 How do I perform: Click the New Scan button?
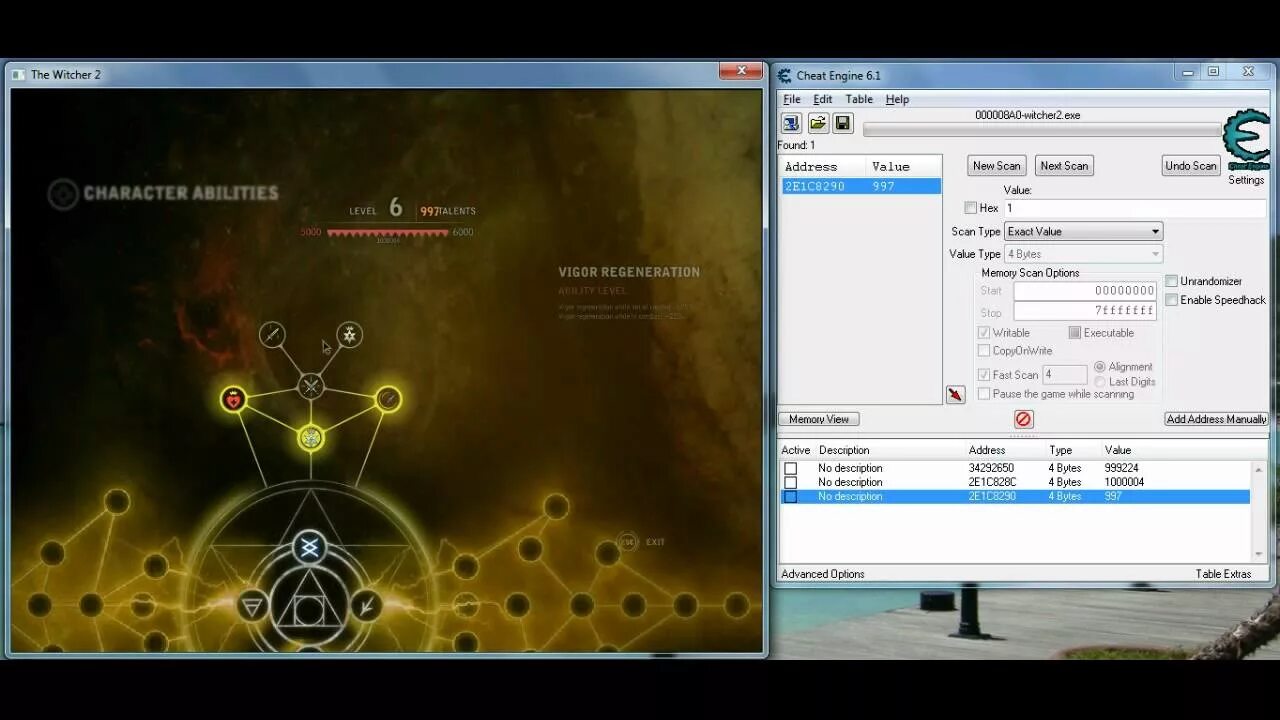(x=997, y=166)
